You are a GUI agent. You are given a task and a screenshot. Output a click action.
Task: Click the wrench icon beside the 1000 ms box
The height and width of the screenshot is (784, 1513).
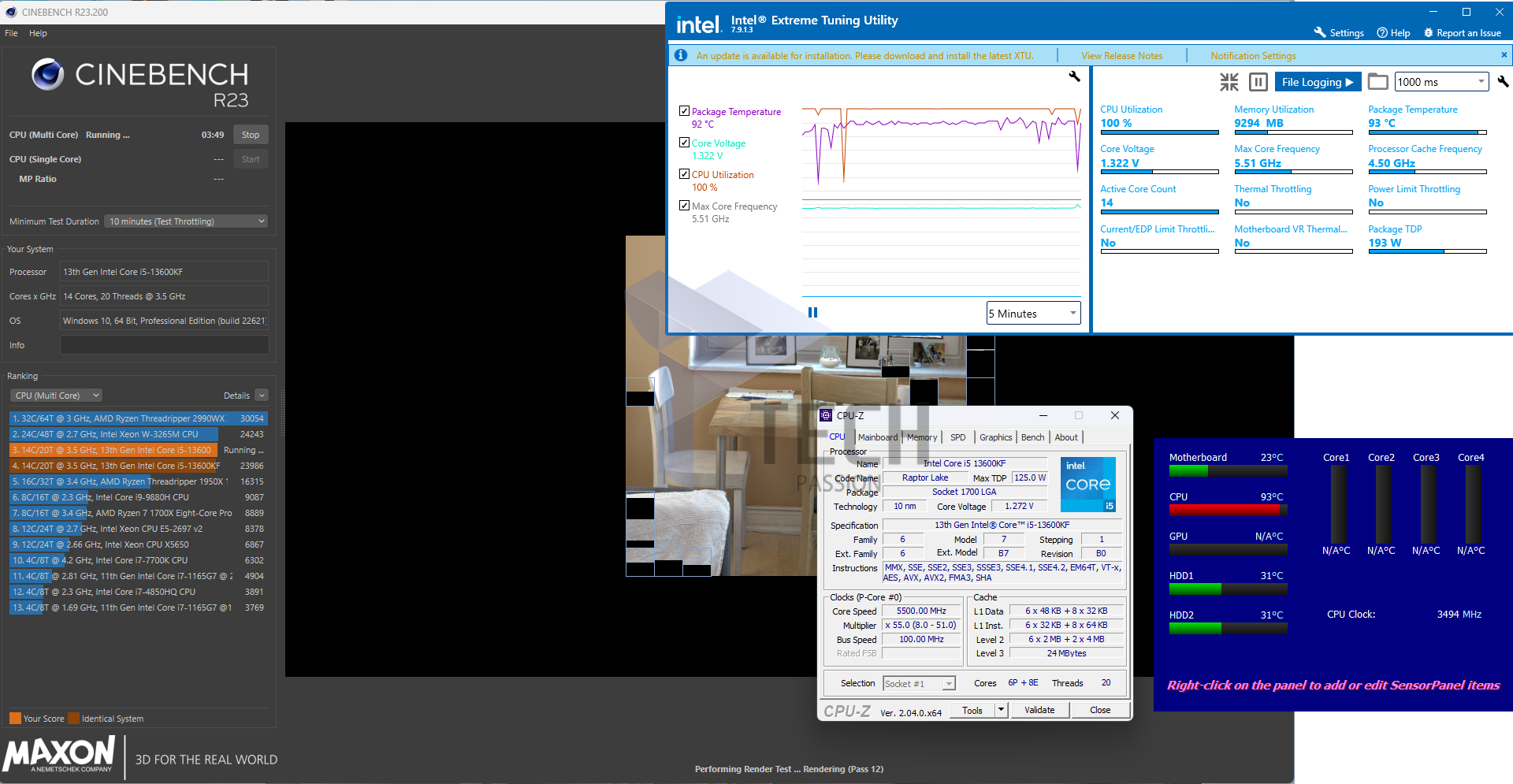pyautogui.click(x=1503, y=82)
